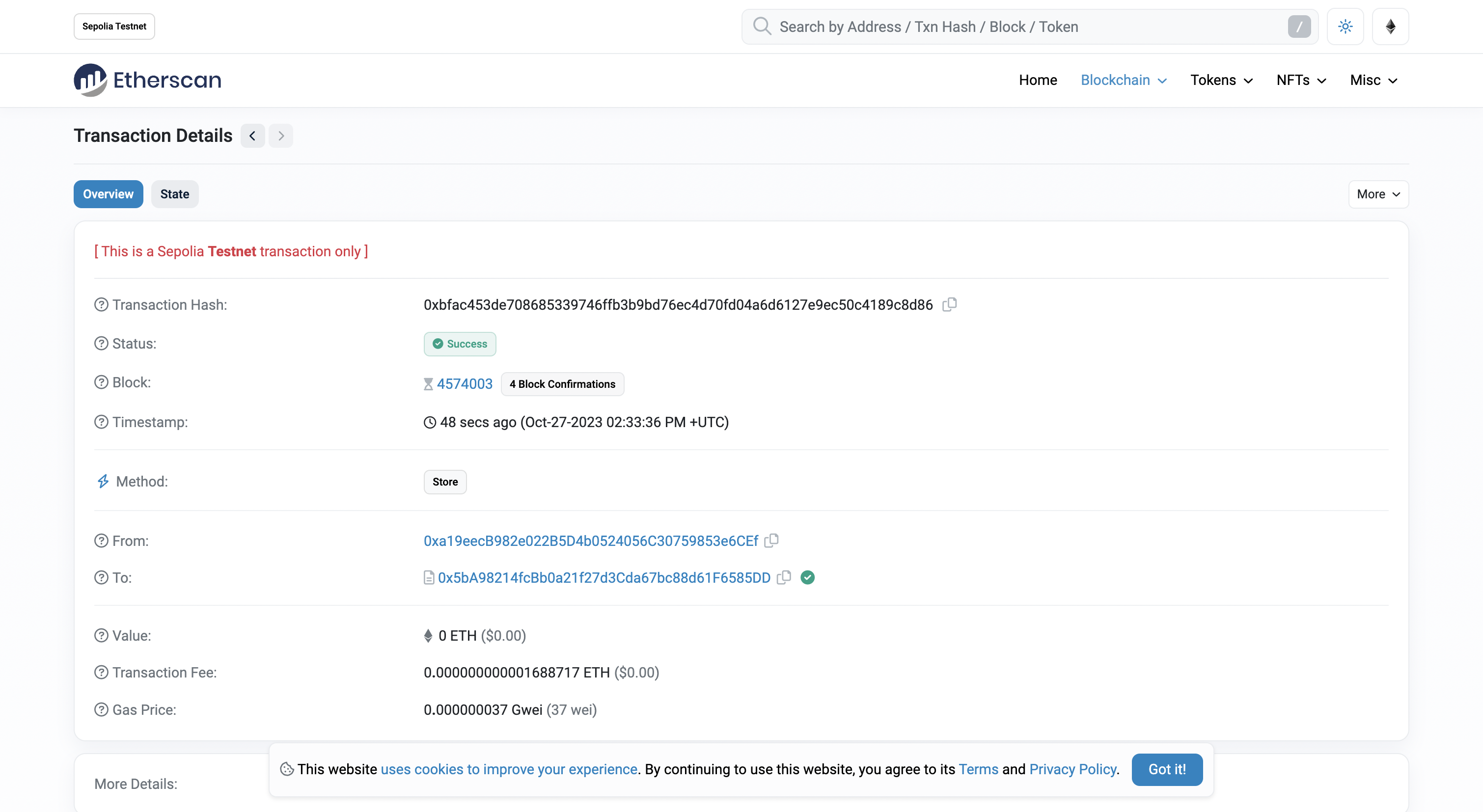
Task: Go to next transaction with right chevron
Action: (x=281, y=136)
